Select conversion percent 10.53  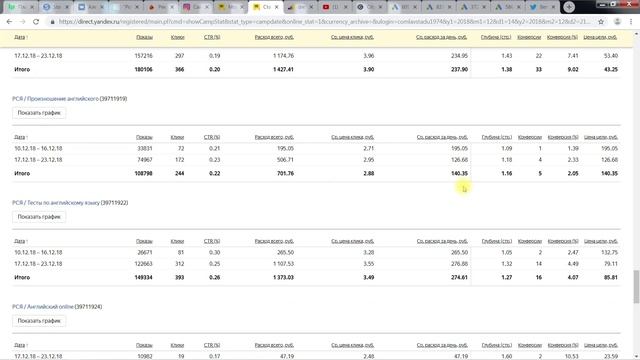(573, 356)
